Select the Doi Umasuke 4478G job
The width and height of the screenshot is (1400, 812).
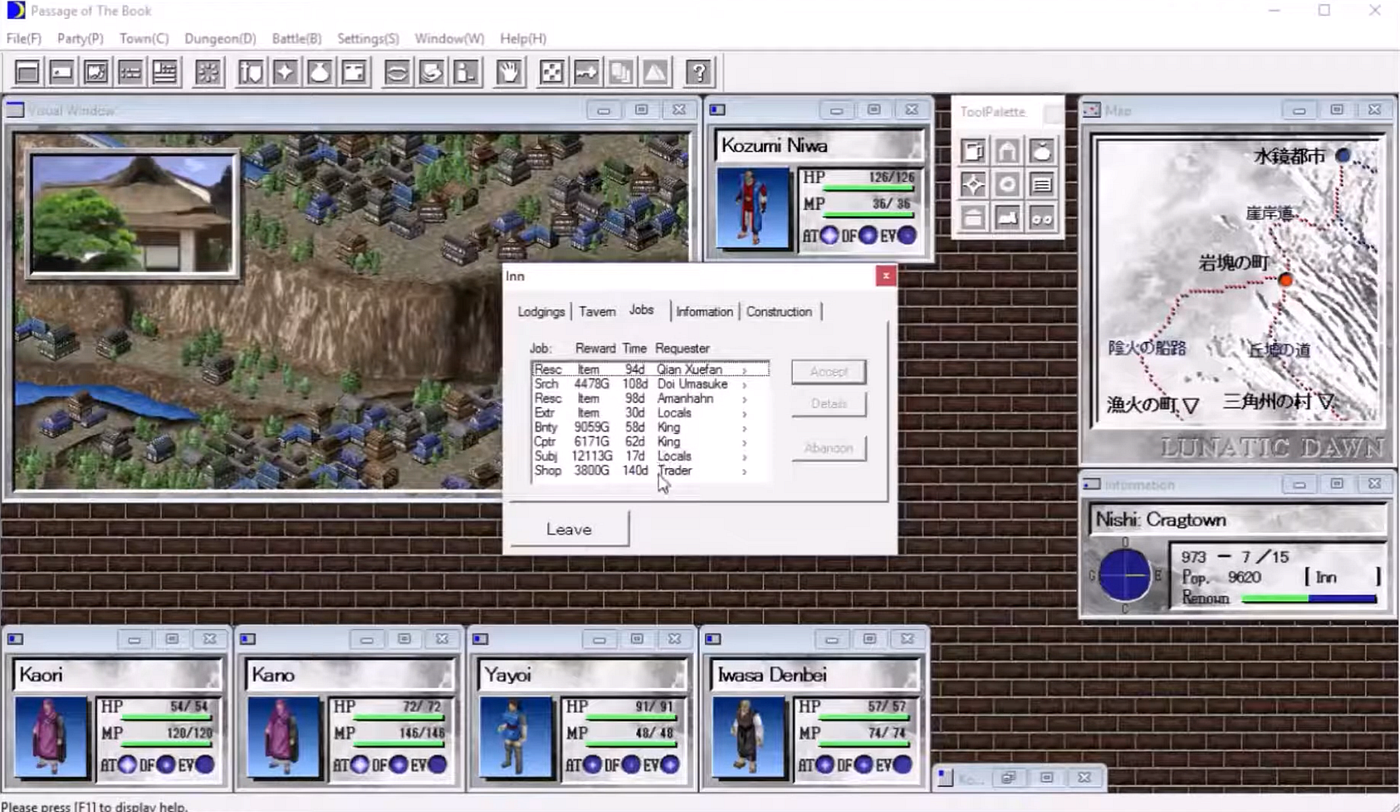pyautogui.click(x=650, y=384)
